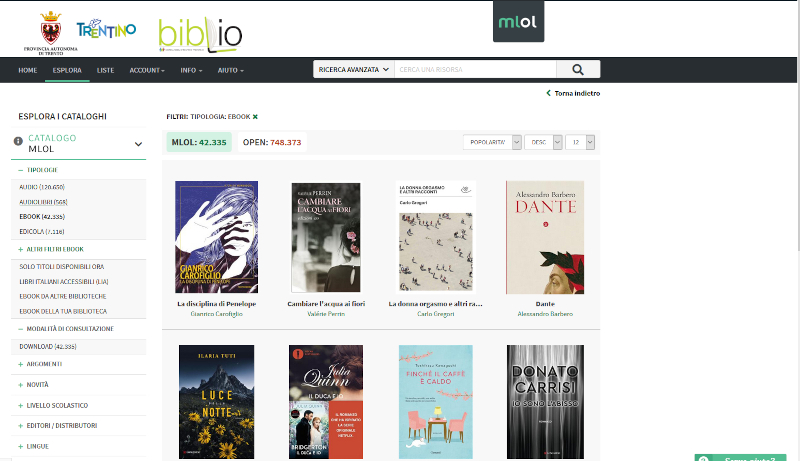This screenshot has width=800, height=461.
Task: Open Donato Carrisi Io sono l'abisso cover
Action: click(x=545, y=402)
